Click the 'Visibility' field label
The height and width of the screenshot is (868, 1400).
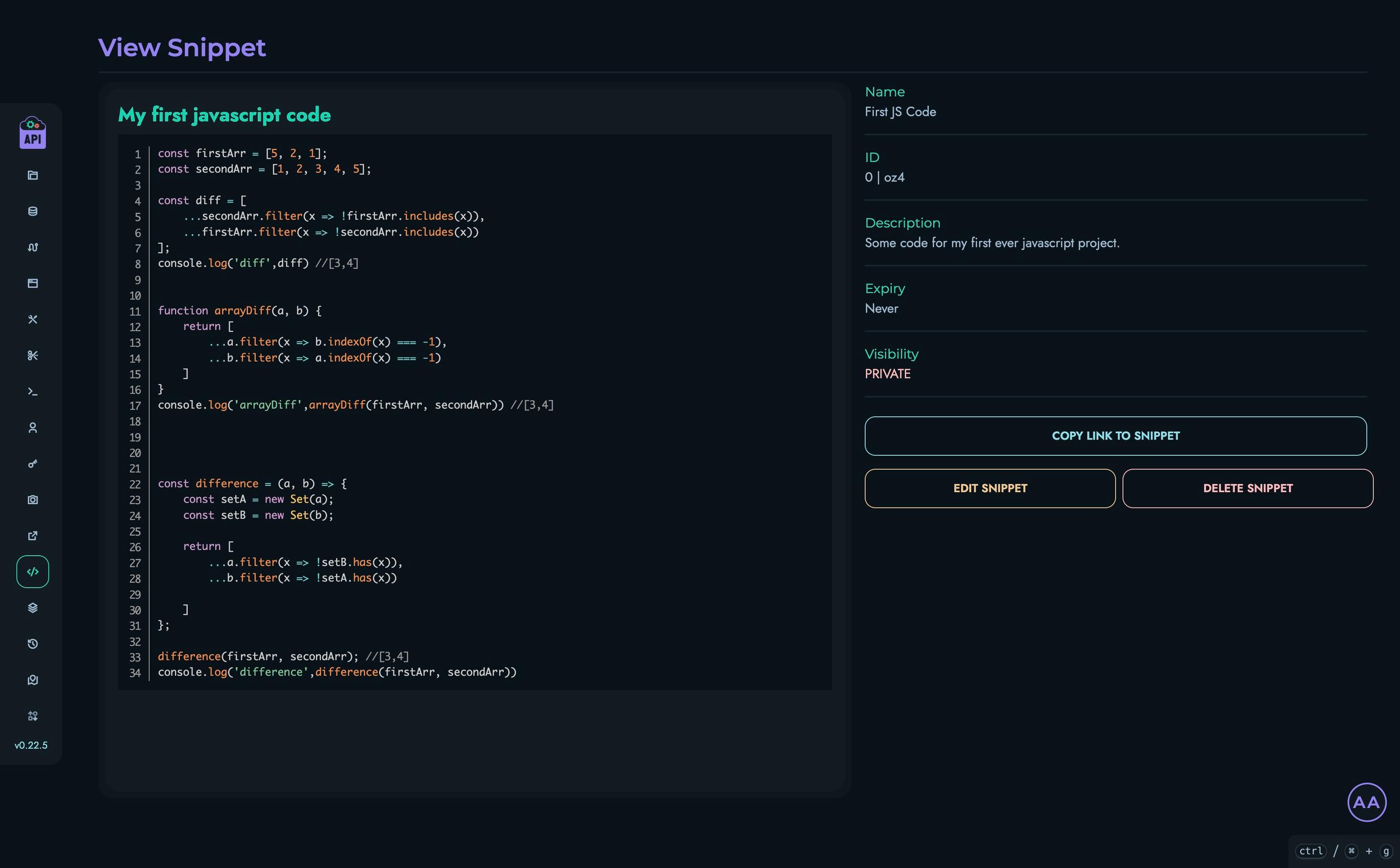point(891,354)
